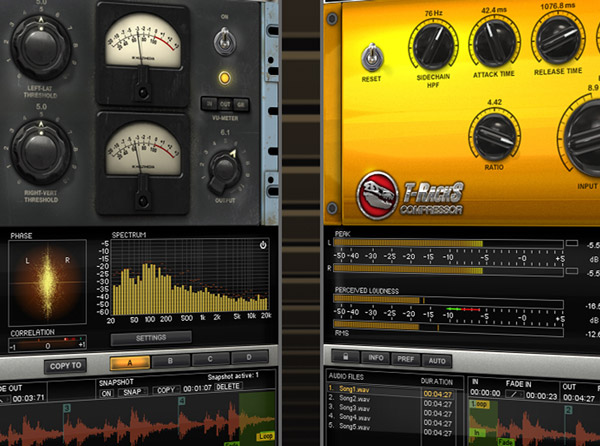Screen dimensions: 600x446
Task: Select snapshot marker 2 on right waveform
Action: (568, 410)
